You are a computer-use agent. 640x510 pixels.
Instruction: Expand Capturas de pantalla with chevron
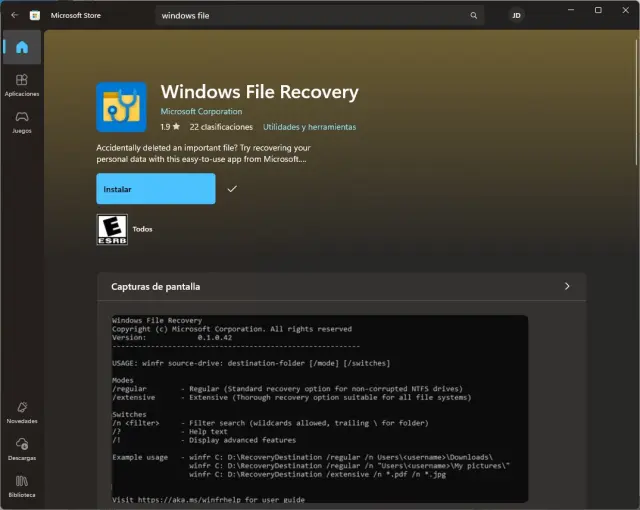[x=567, y=286]
